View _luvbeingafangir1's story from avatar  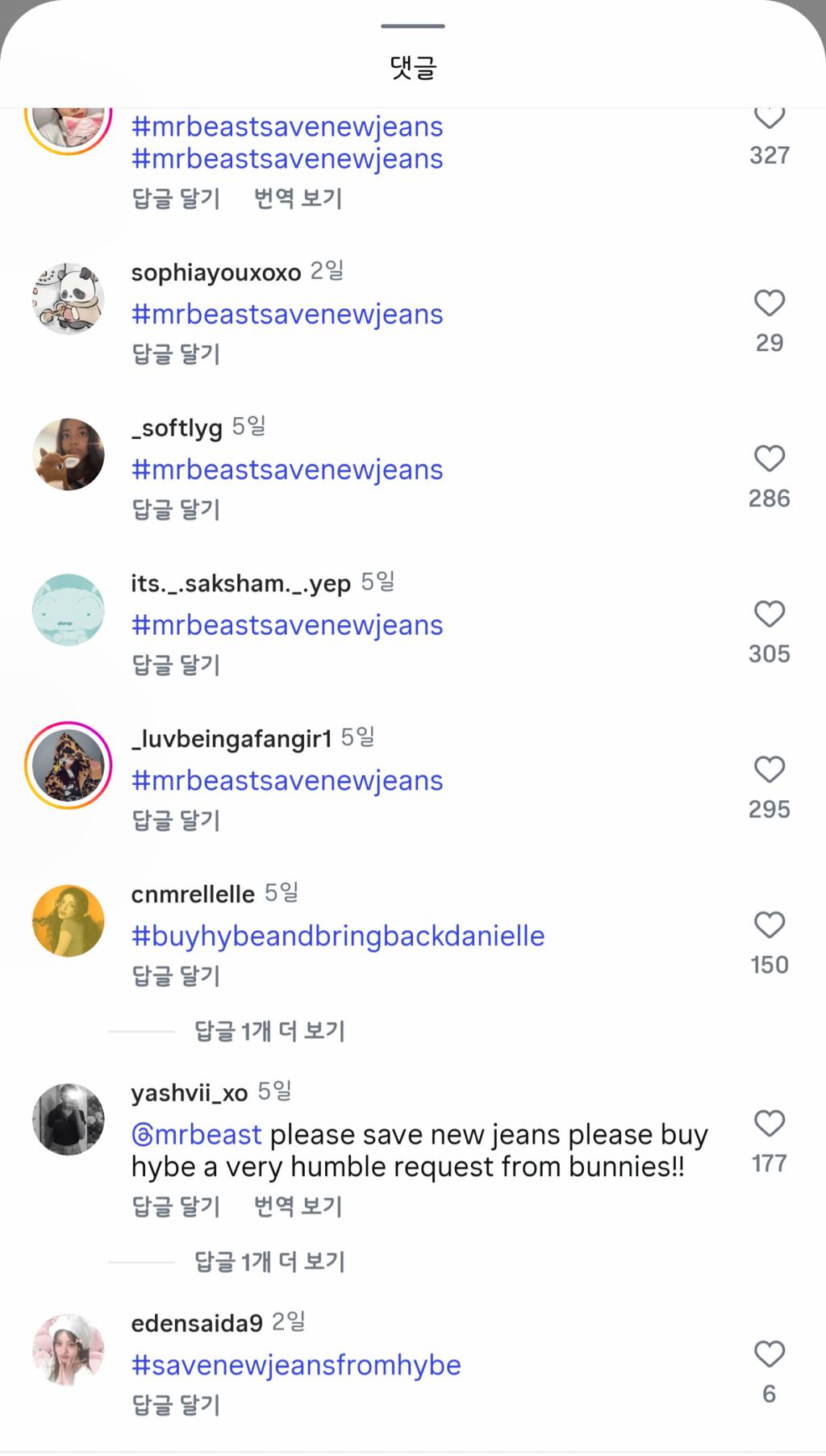(69, 766)
